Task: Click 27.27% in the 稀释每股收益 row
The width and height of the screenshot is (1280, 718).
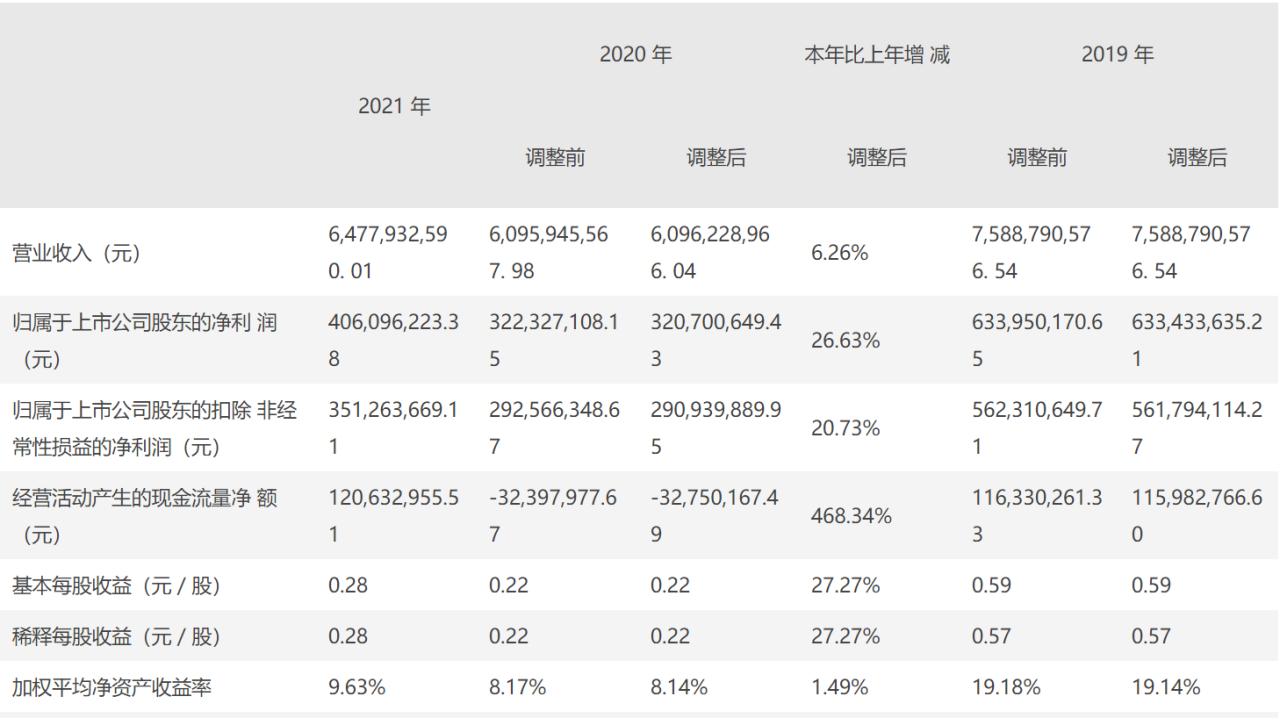Action: point(845,636)
